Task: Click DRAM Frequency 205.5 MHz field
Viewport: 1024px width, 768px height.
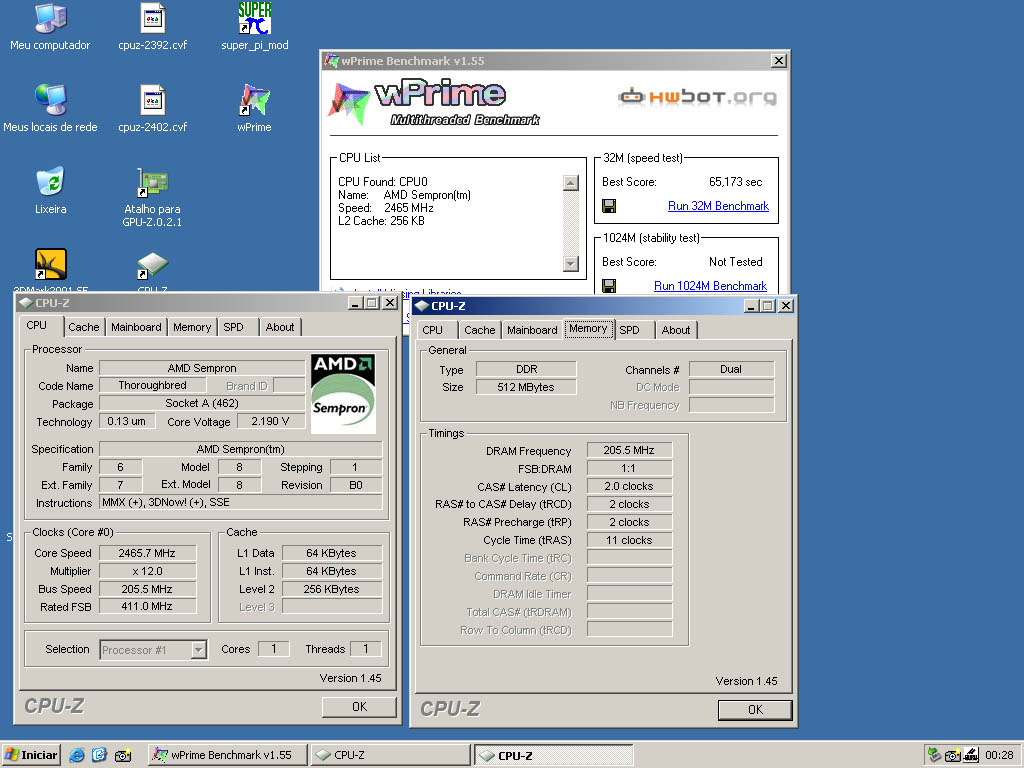Action: click(x=629, y=450)
